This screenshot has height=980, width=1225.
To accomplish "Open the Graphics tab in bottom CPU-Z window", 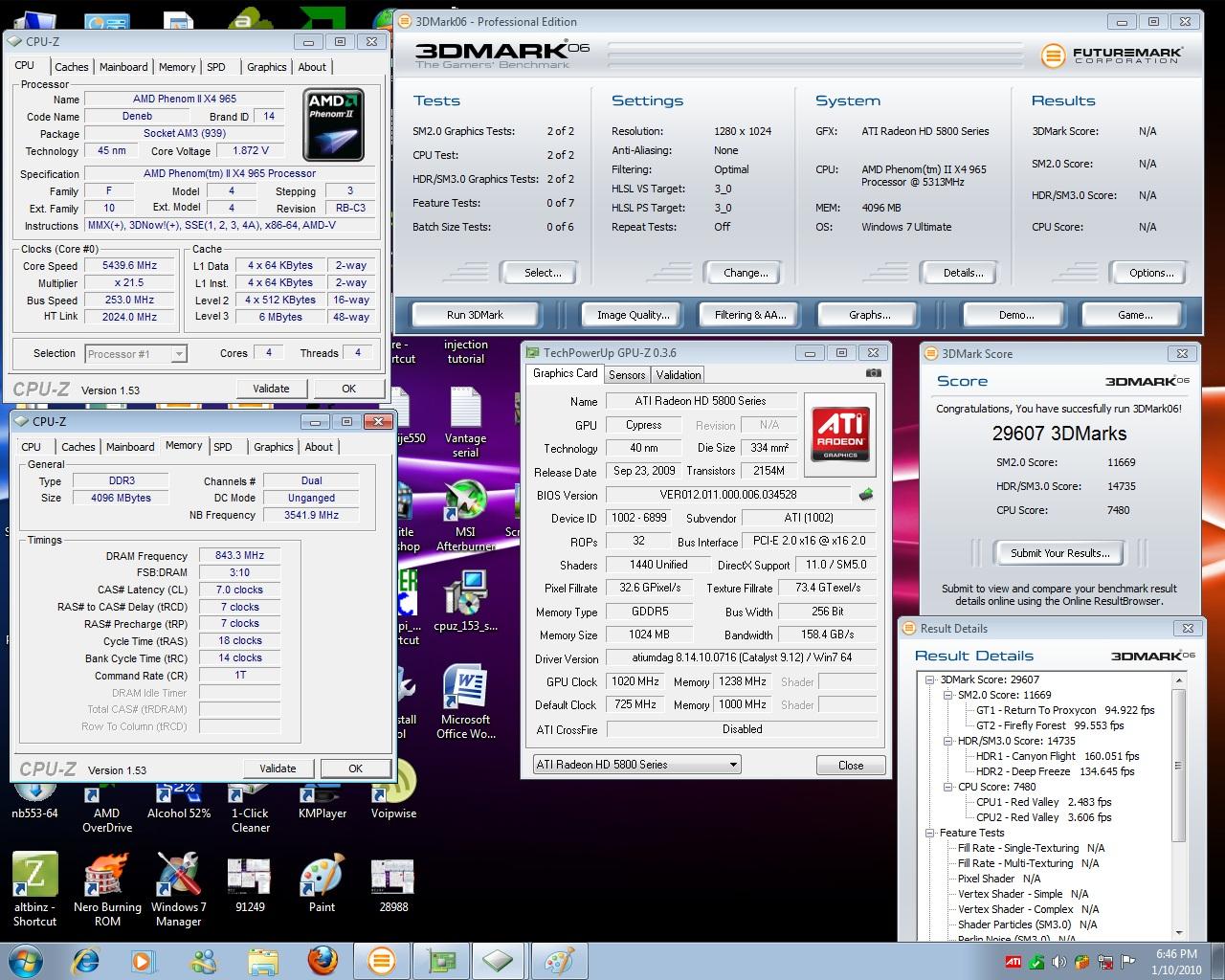I will coord(273,447).
